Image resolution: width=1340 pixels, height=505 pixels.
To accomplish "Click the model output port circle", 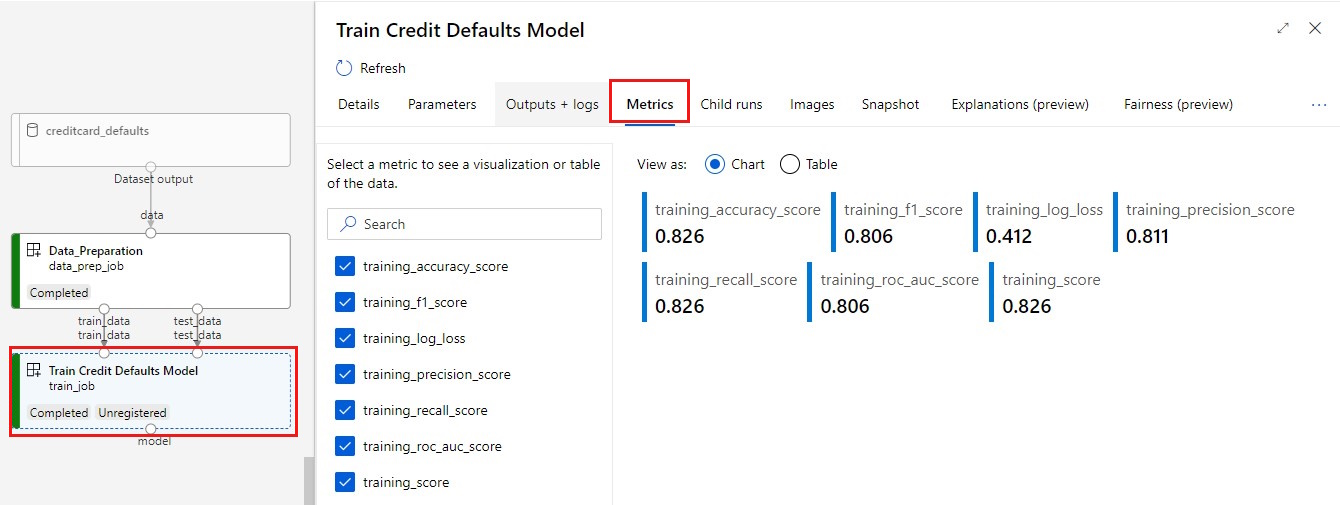I will pos(151,429).
